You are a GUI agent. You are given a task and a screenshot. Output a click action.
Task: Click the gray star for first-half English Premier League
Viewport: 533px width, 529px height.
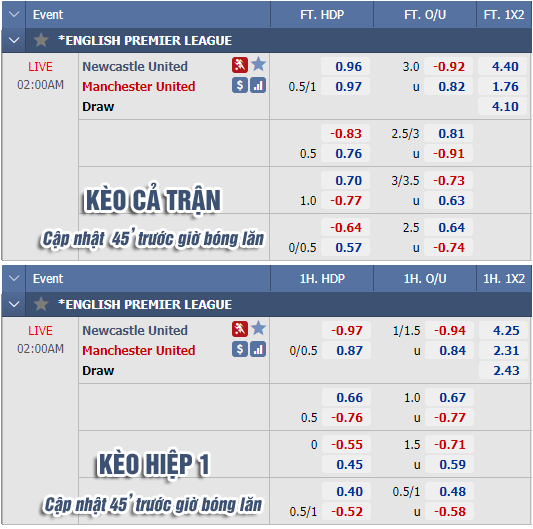41,304
